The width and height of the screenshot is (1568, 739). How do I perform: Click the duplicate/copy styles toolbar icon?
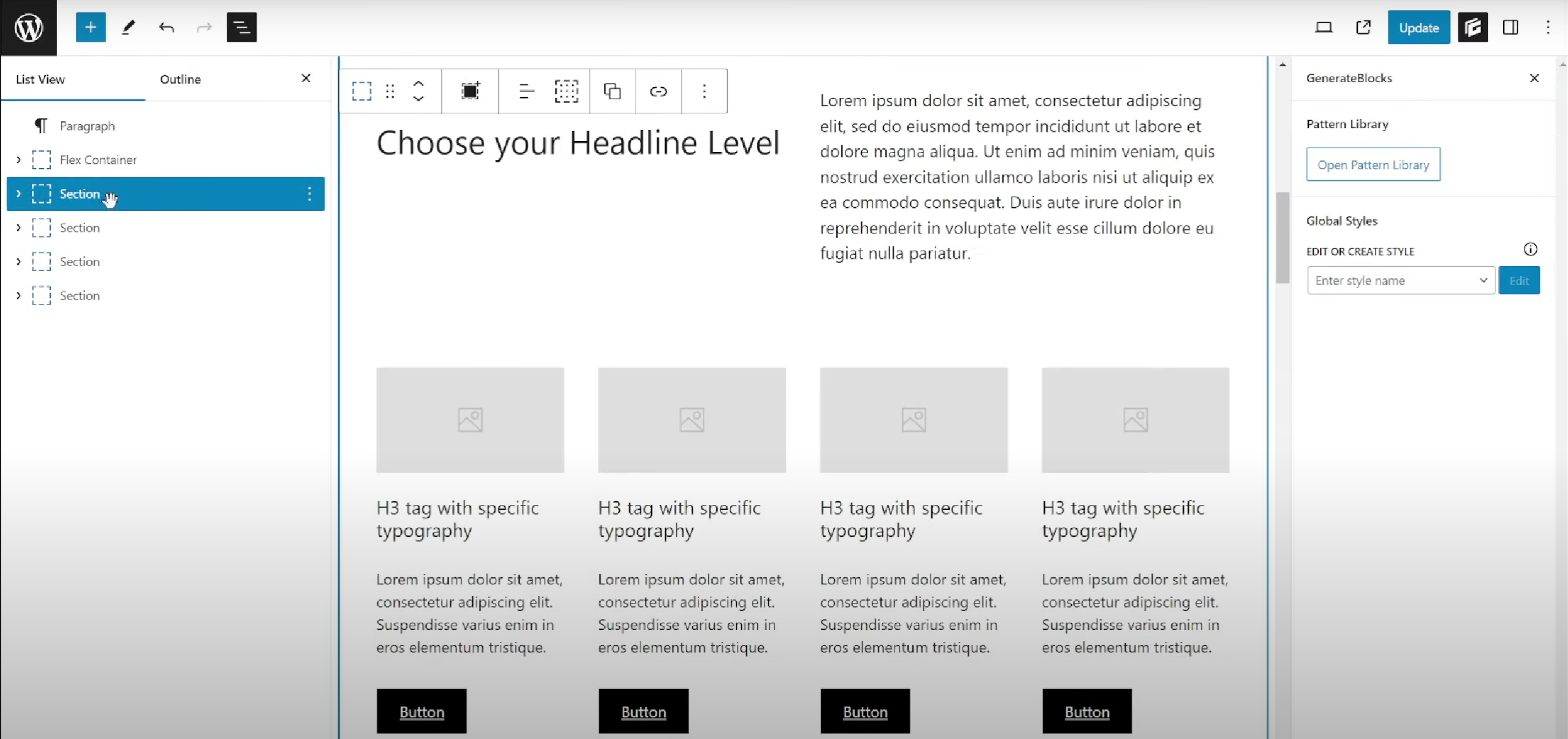pos(612,91)
